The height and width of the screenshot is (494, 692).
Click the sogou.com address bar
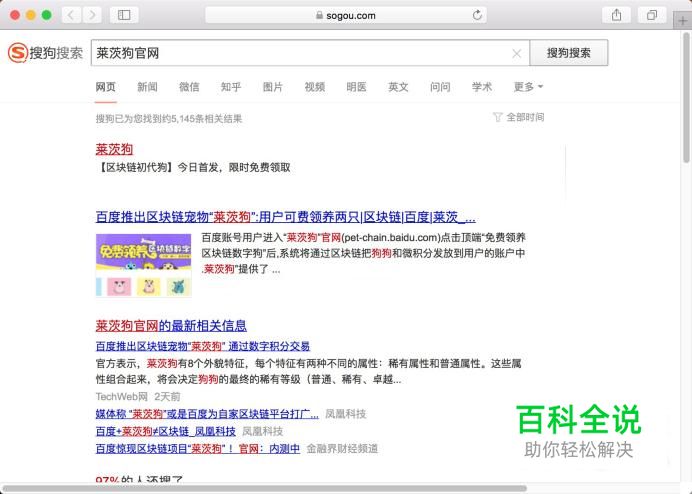[346, 15]
